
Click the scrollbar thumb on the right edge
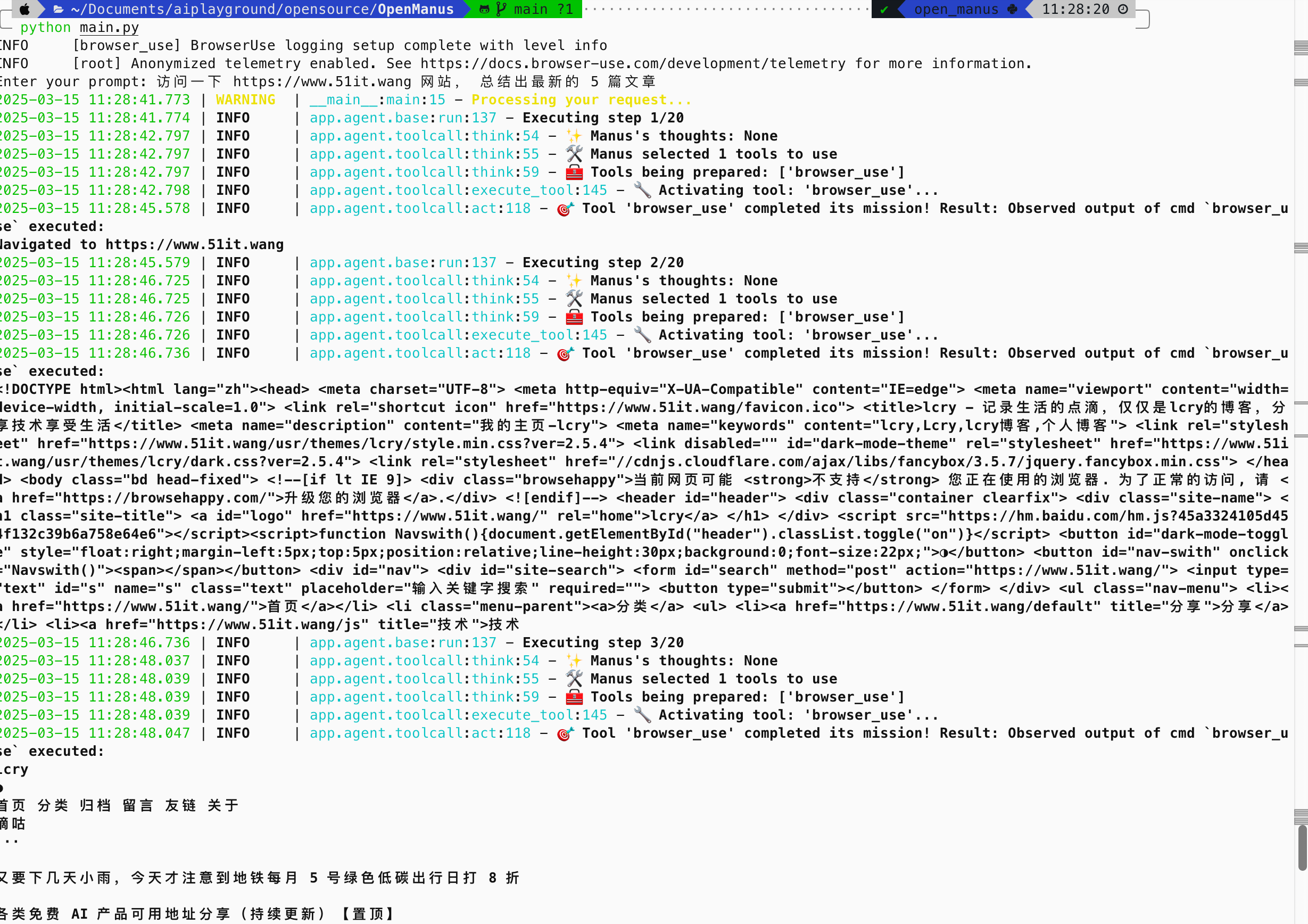point(1302,847)
